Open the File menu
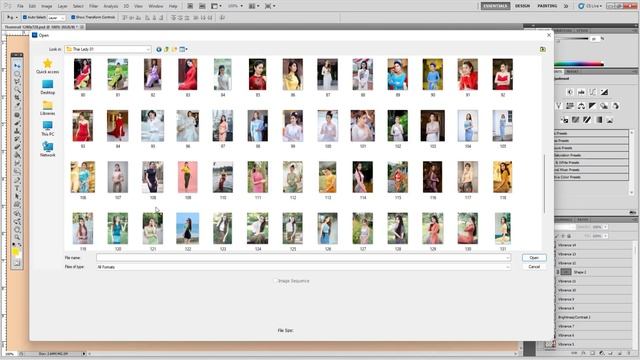Image resolution: width=640 pixels, height=360 pixels. point(20,7)
